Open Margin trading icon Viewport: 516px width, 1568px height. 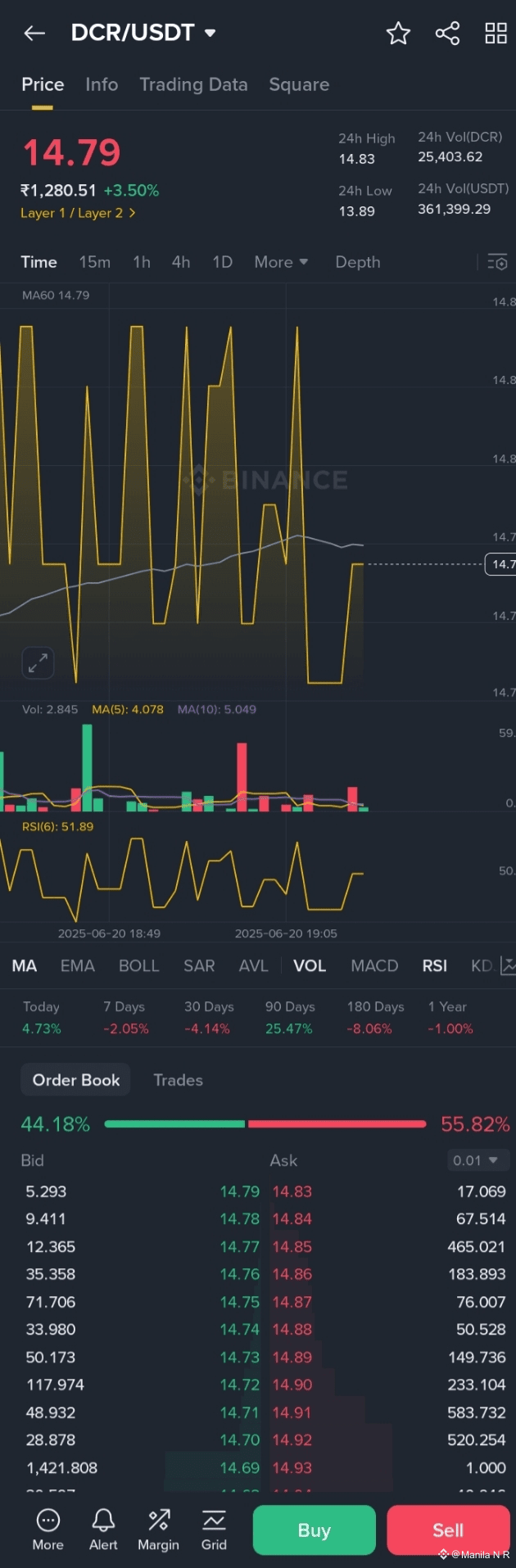(x=158, y=1530)
